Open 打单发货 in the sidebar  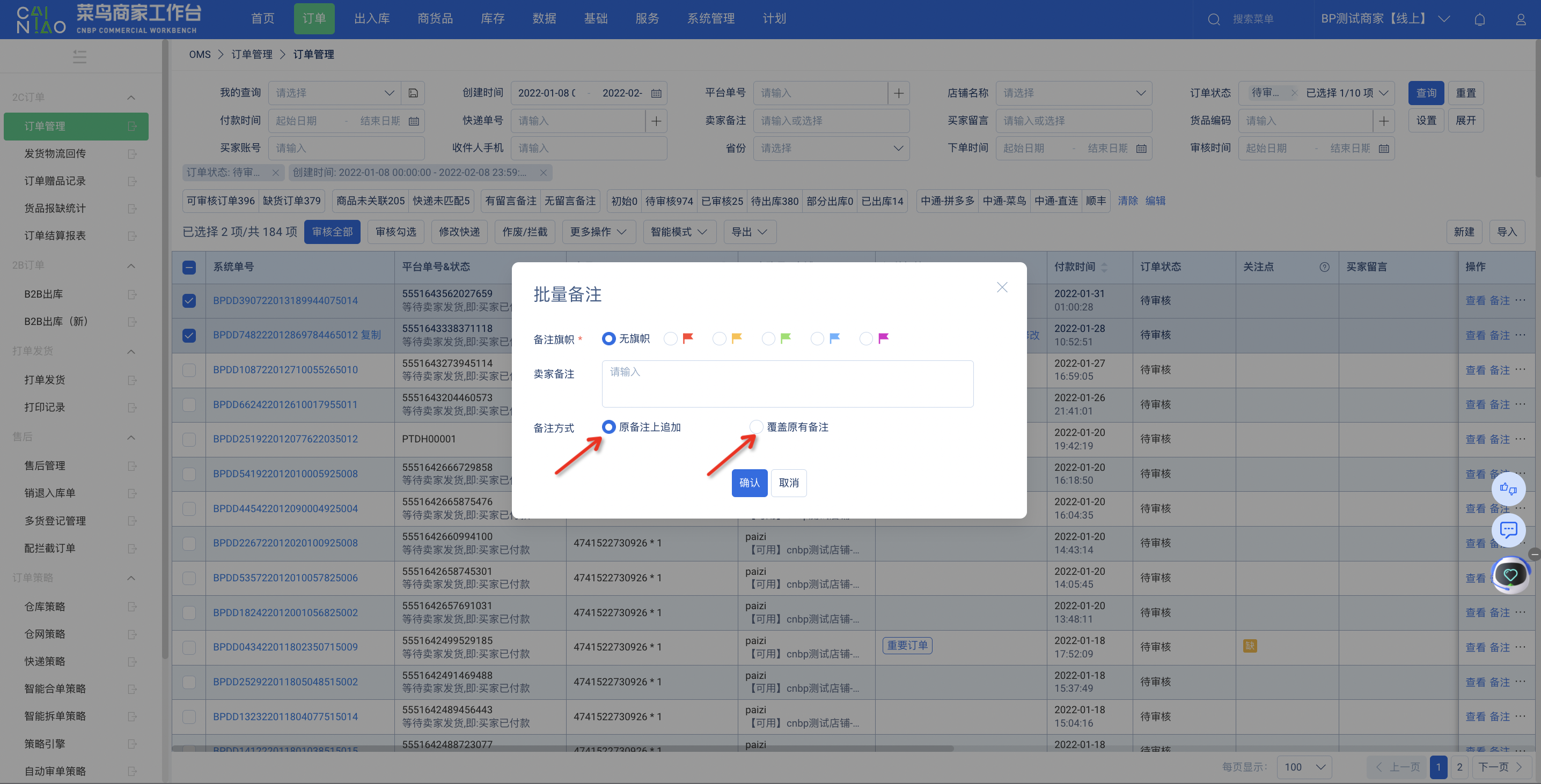pyautogui.click(x=45, y=380)
